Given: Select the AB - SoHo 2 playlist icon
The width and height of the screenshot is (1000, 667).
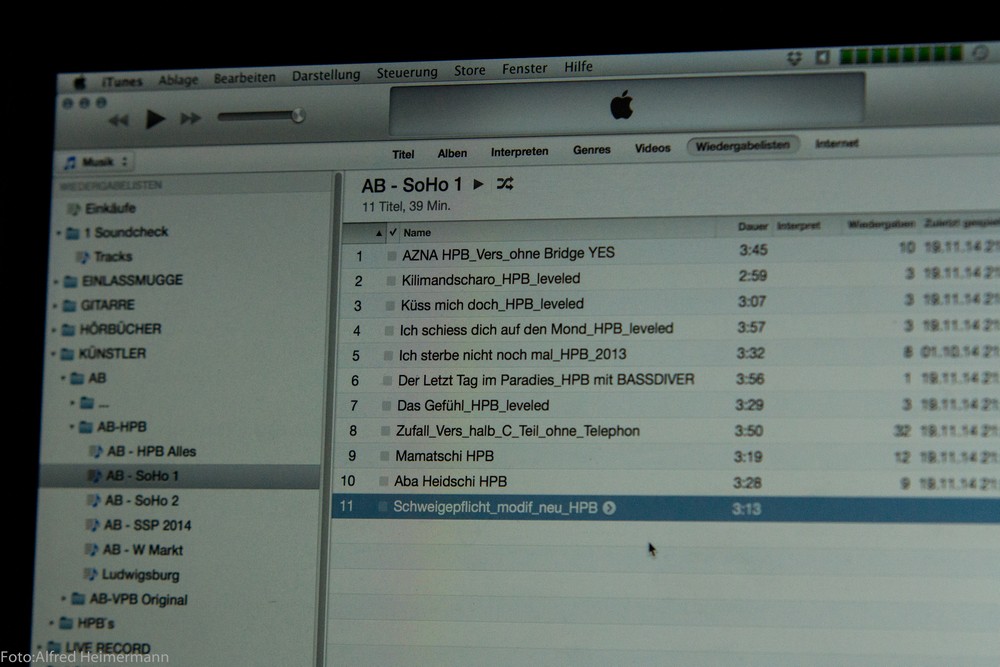Looking at the screenshot, I should pyautogui.click(x=93, y=500).
